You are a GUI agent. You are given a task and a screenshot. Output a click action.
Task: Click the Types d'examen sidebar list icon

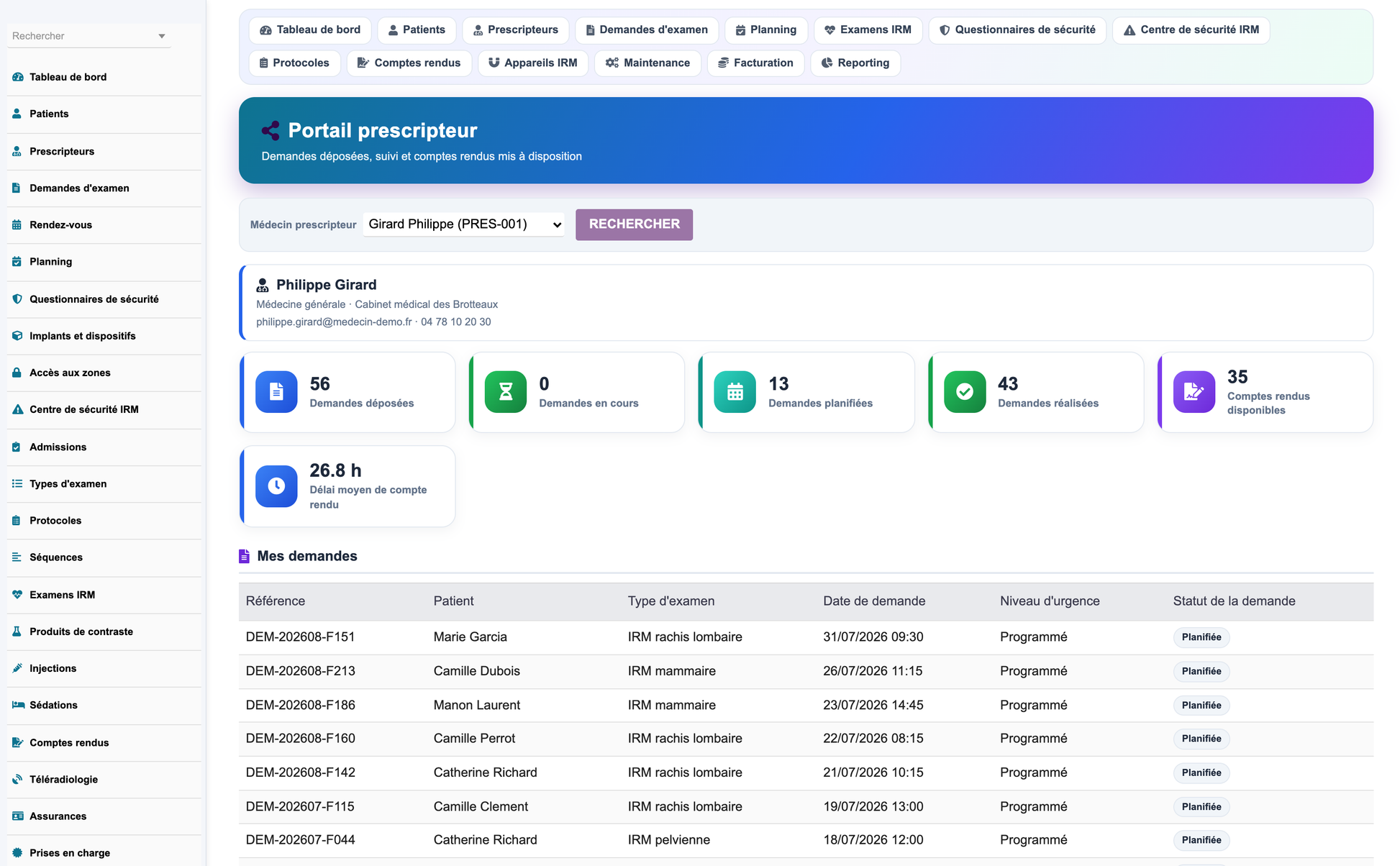pyautogui.click(x=17, y=483)
